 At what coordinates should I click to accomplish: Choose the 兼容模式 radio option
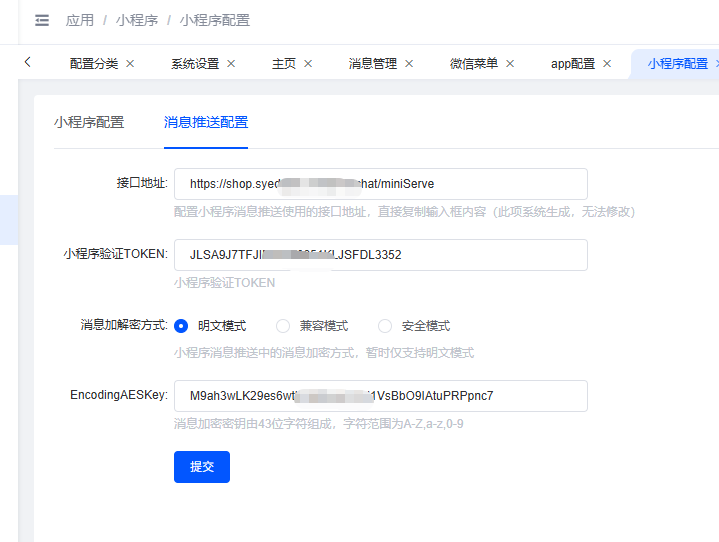click(283, 326)
